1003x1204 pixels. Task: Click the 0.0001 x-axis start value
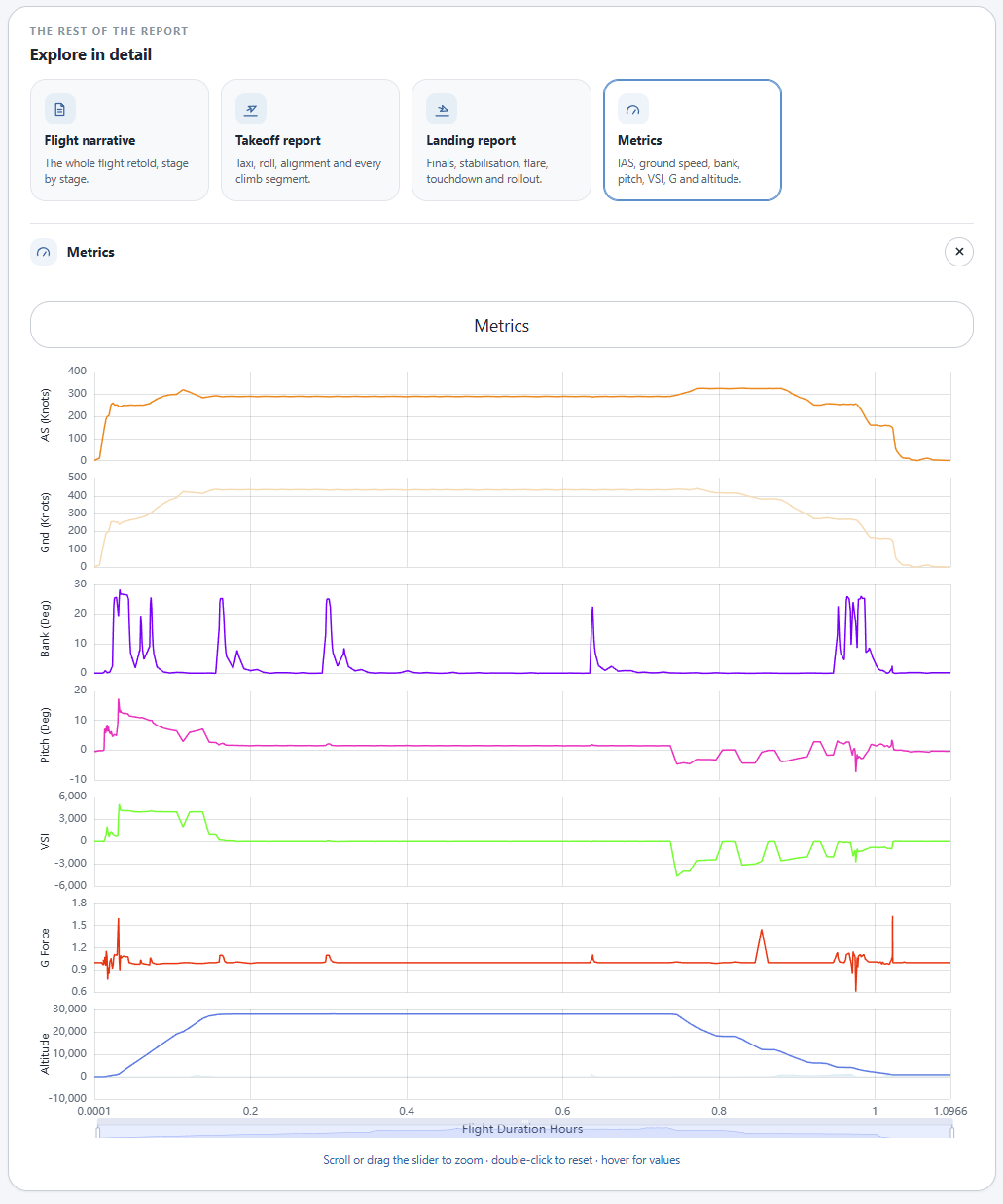pyautogui.click(x=94, y=1111)
